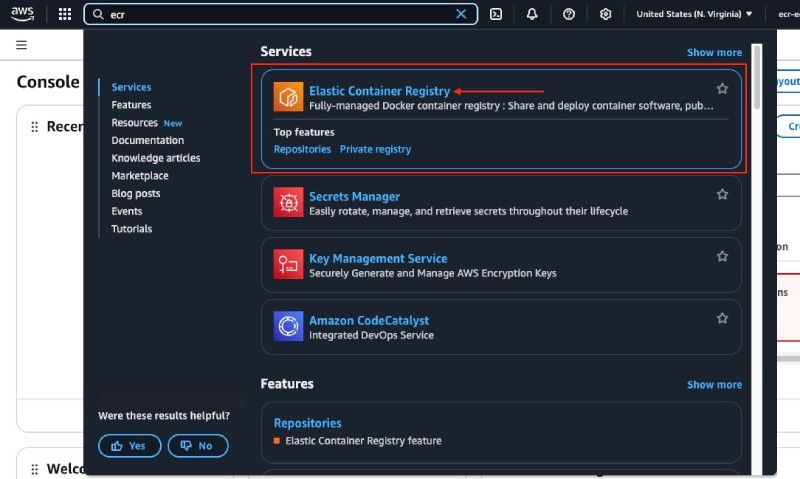Expand the United States (N. Virginia) region dropdown
Screen dimensions: 800x479
[694, 14]
